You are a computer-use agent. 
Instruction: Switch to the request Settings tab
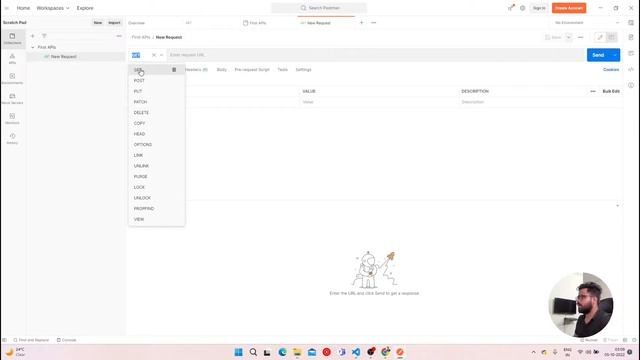coord(303,70)
